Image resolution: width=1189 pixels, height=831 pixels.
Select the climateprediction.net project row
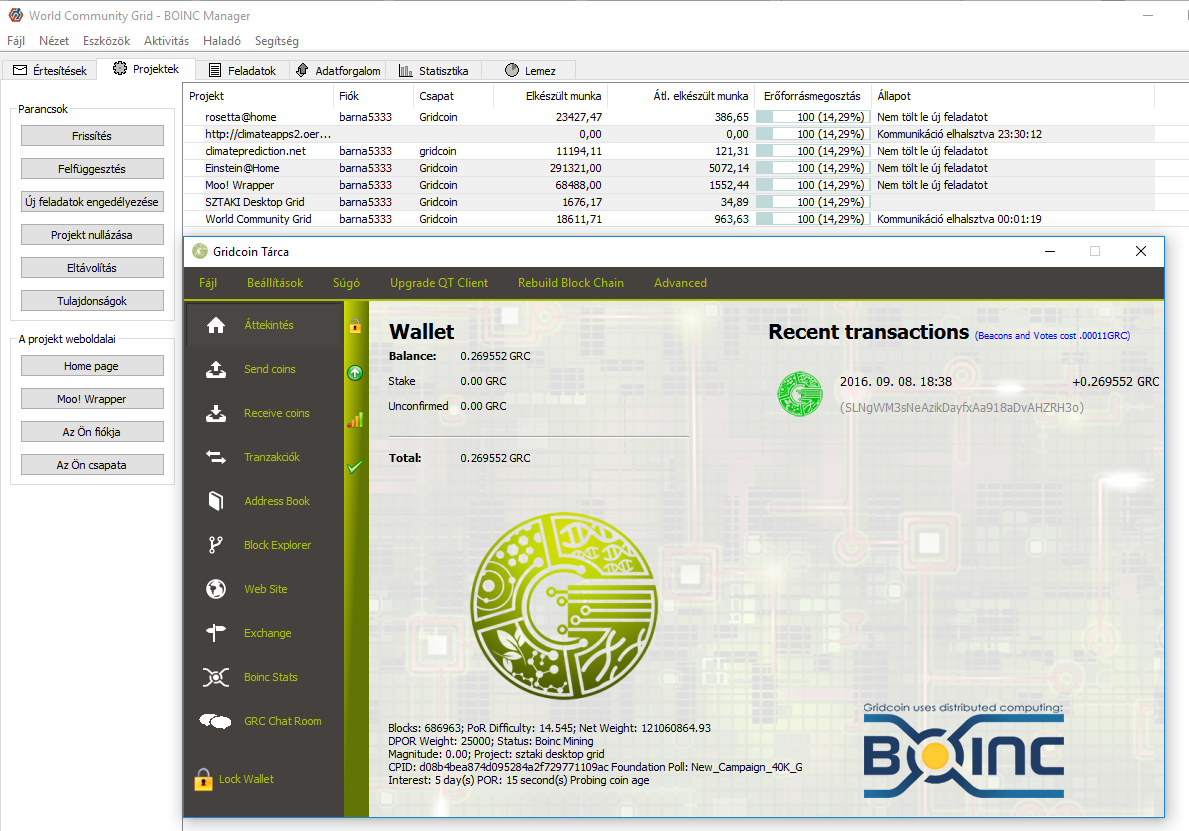tap(669, 151)
